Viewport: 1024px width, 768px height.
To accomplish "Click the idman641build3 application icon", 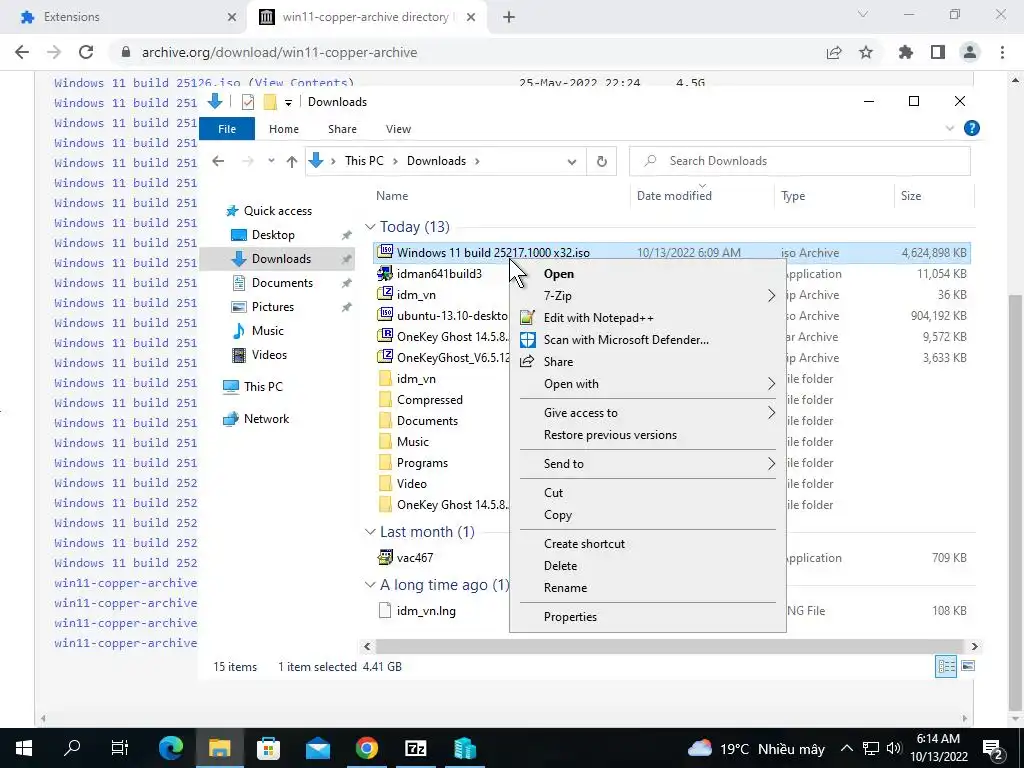I will [385, 274].
